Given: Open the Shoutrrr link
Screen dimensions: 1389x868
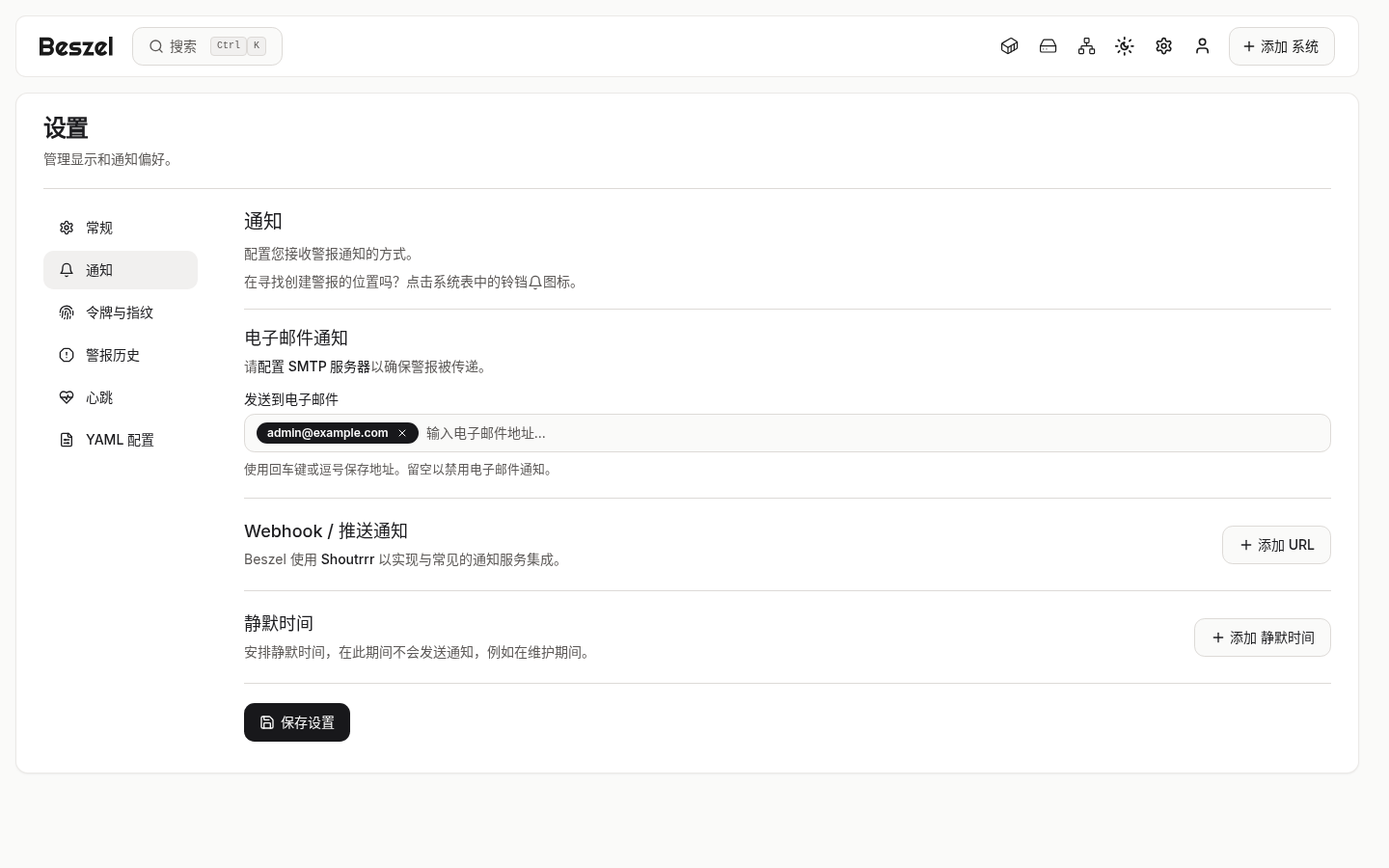Looking at the screenshot, I should click(347, 559).
